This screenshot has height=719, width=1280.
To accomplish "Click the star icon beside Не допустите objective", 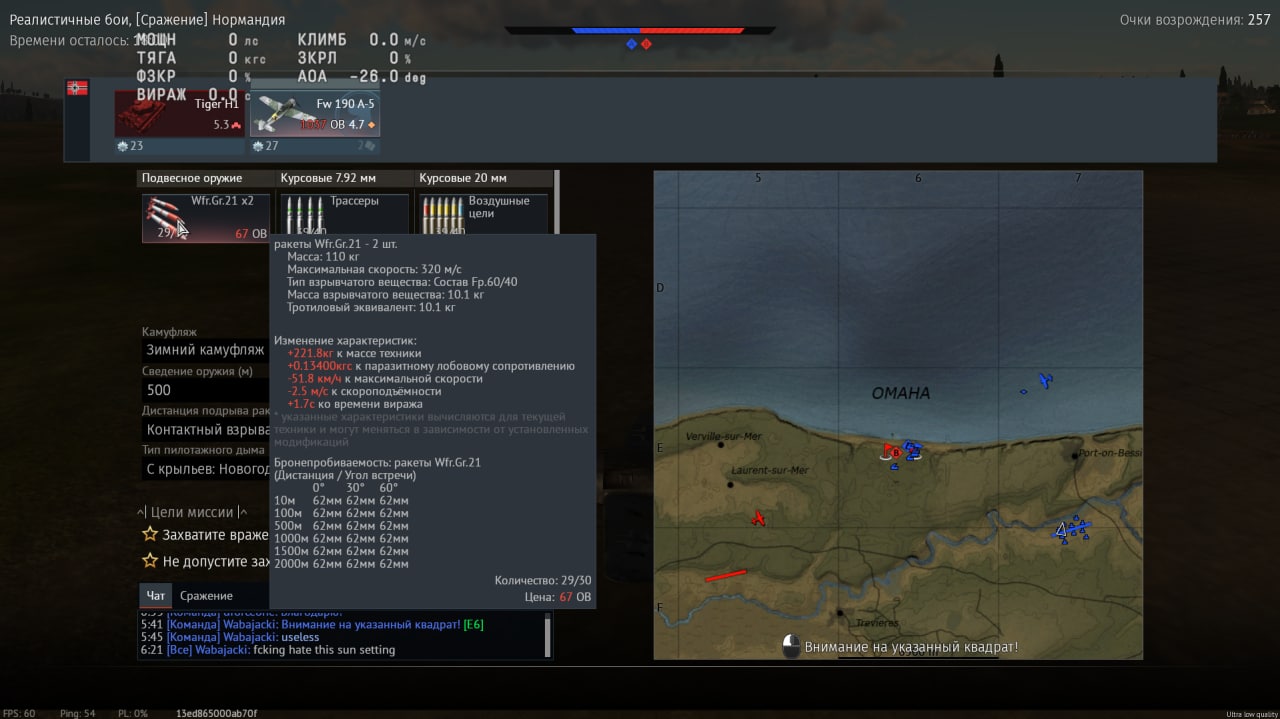I will coord(150,561).
